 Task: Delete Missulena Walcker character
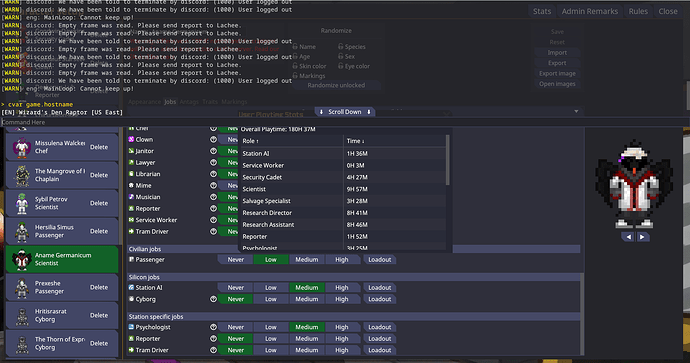[x=99, y=147]
